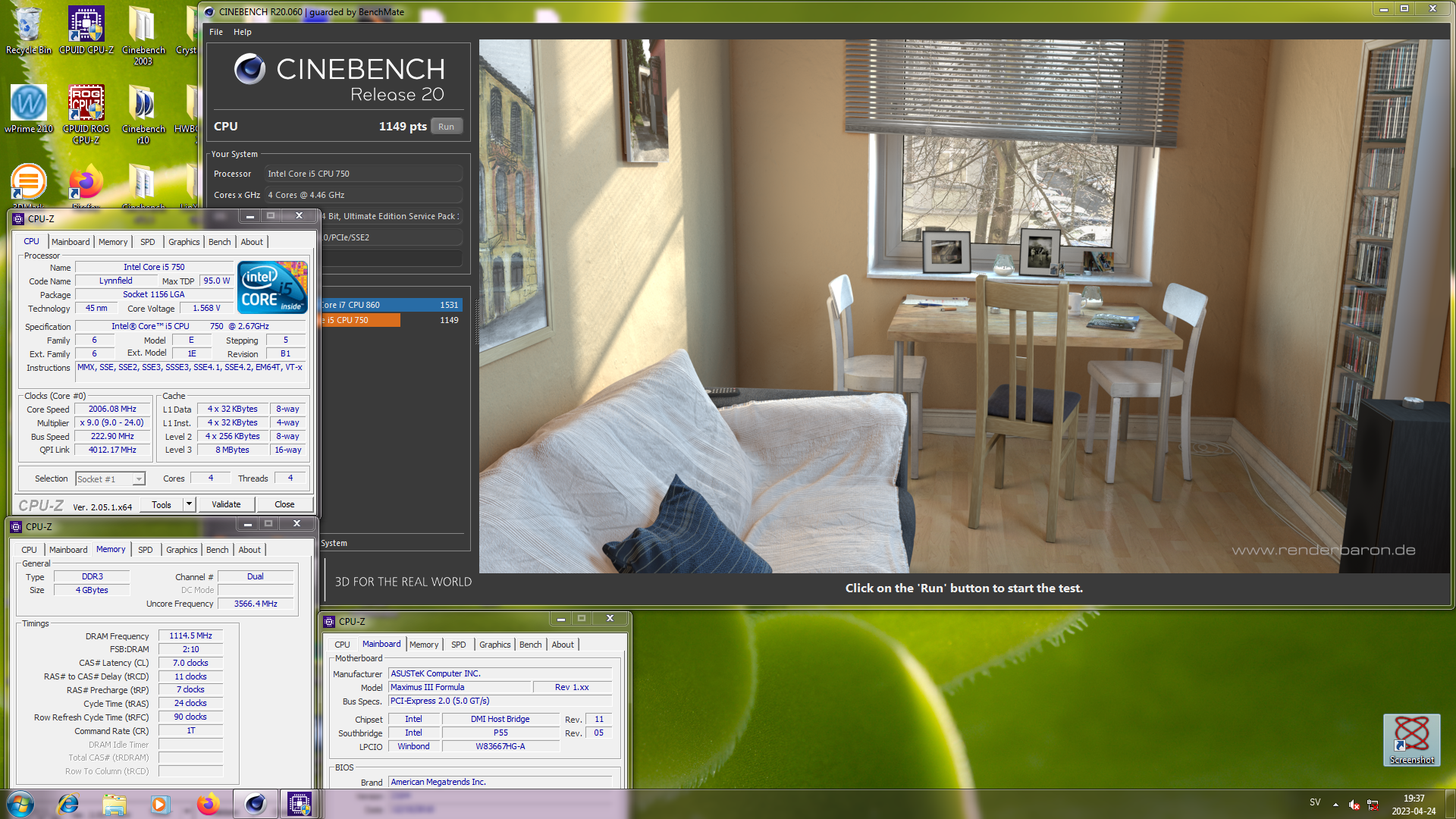The width and height of the screenshot is (1456, 819).
Task: Click the network tray icon
Action: click(x=1373, y=805)
